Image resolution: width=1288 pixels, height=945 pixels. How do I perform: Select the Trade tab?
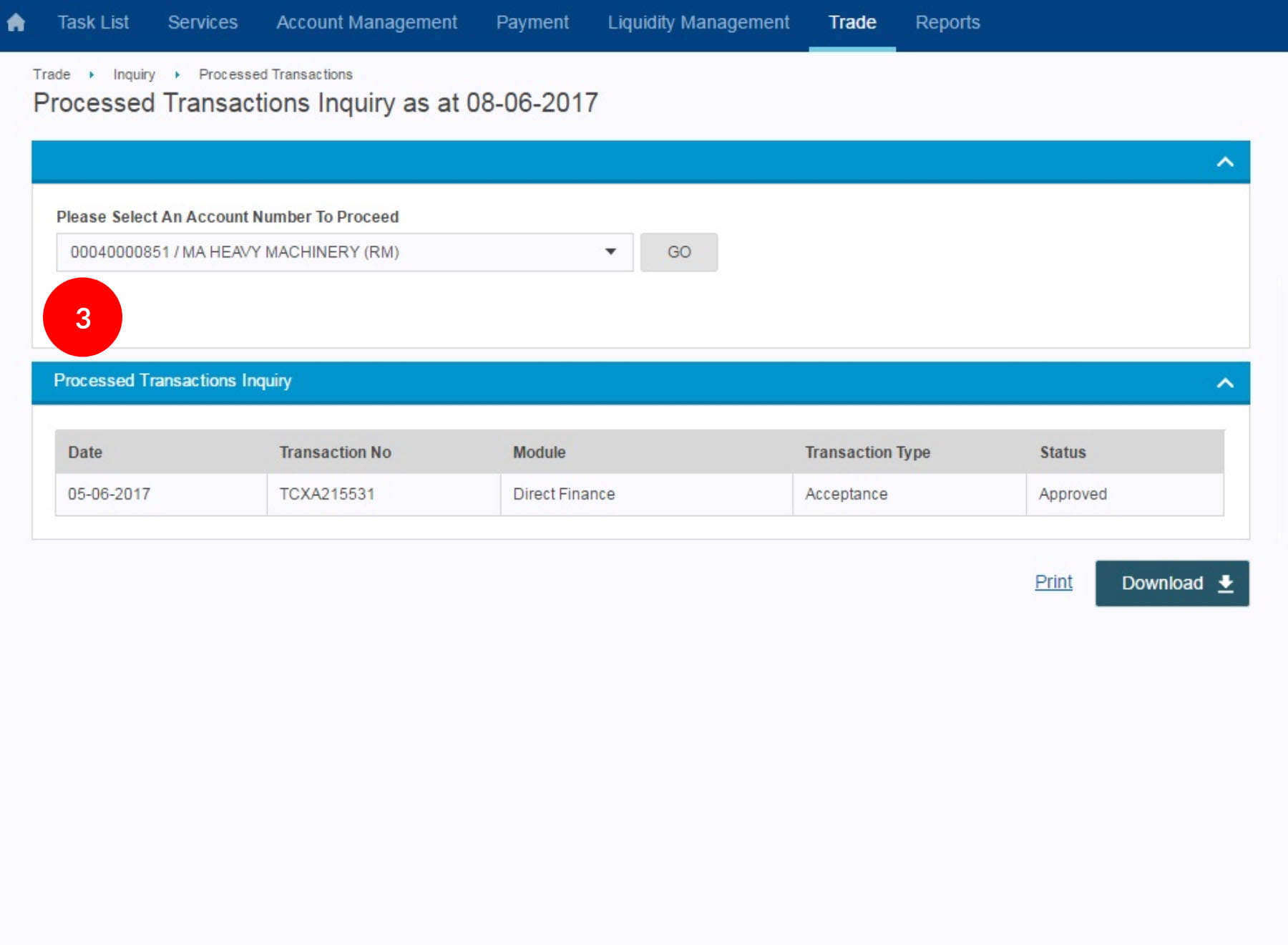[x=852, y=23]
